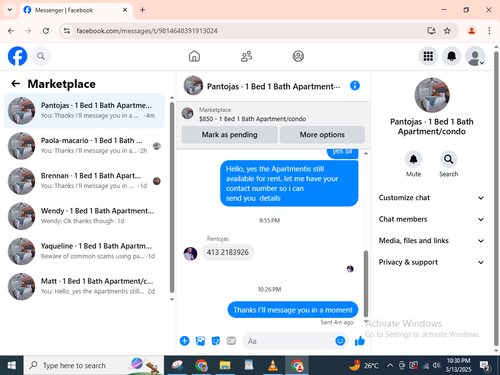Go back from Marketplace chats arrow
The image size is (500, 375).
point(15,84)
